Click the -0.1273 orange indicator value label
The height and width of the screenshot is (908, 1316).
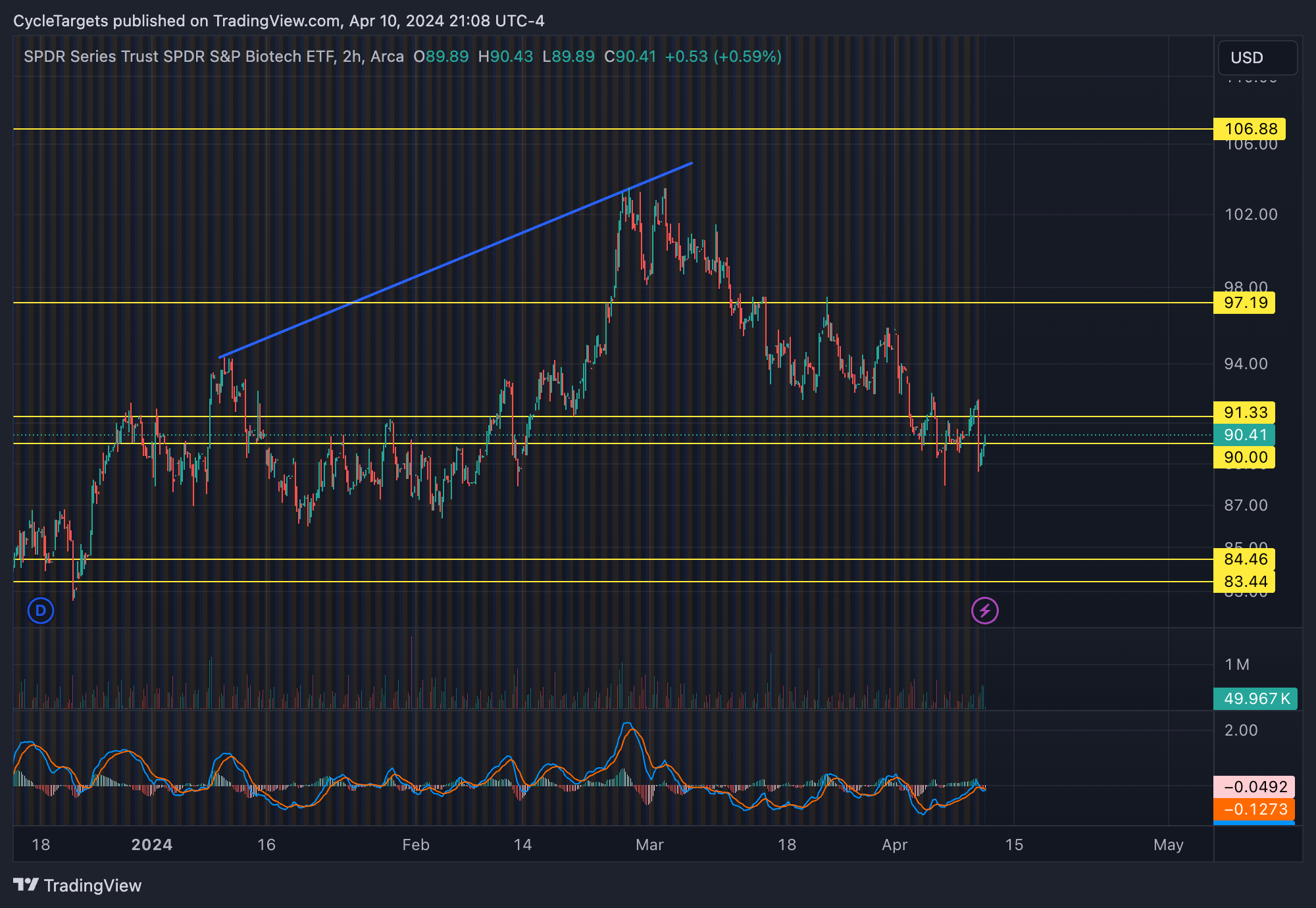click(1254, 809)
